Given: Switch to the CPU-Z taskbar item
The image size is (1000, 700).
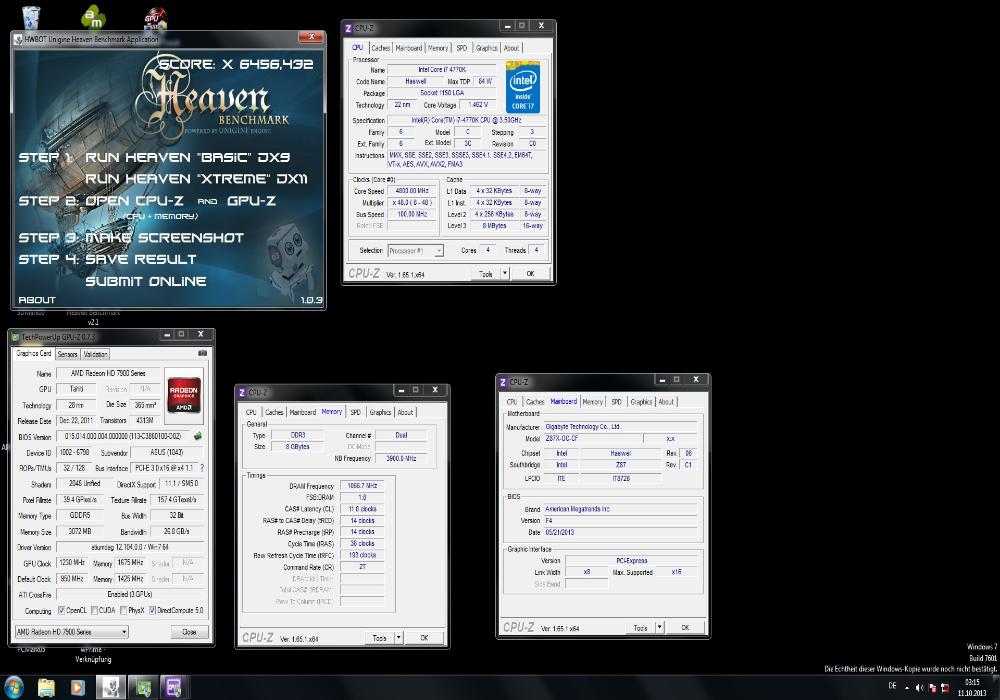Looking at the screenshot, I should pos(174,687).
